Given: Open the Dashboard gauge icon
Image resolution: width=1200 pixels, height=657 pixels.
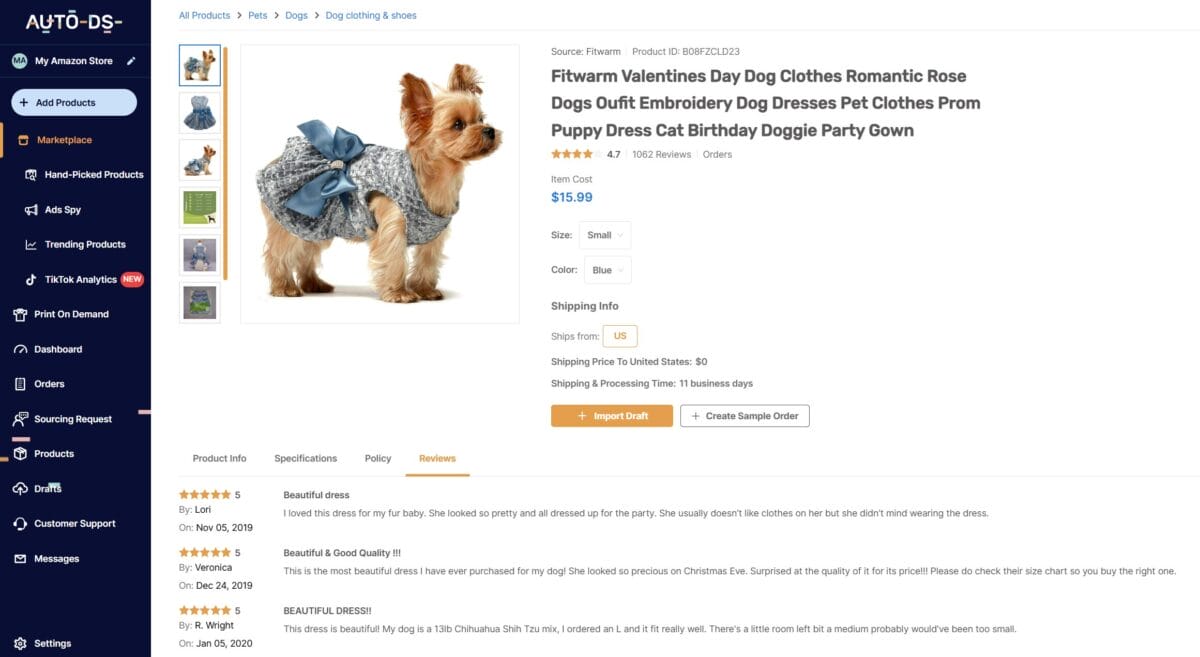Looking at the screenshot, I should [x=20, y=349].
